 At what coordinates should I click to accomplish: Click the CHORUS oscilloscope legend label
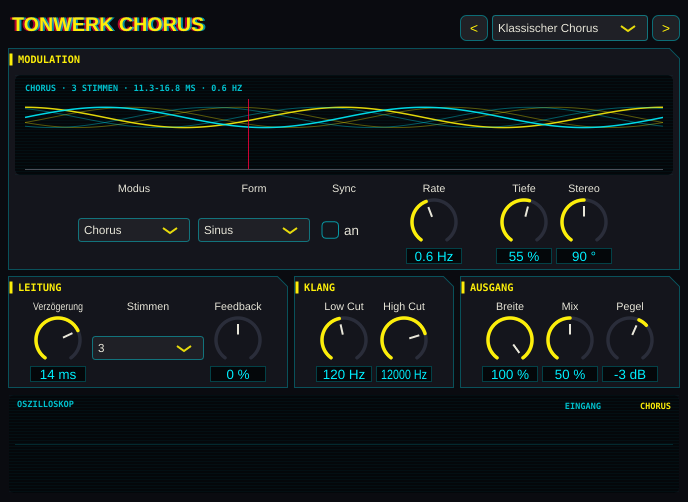(655, 406)
